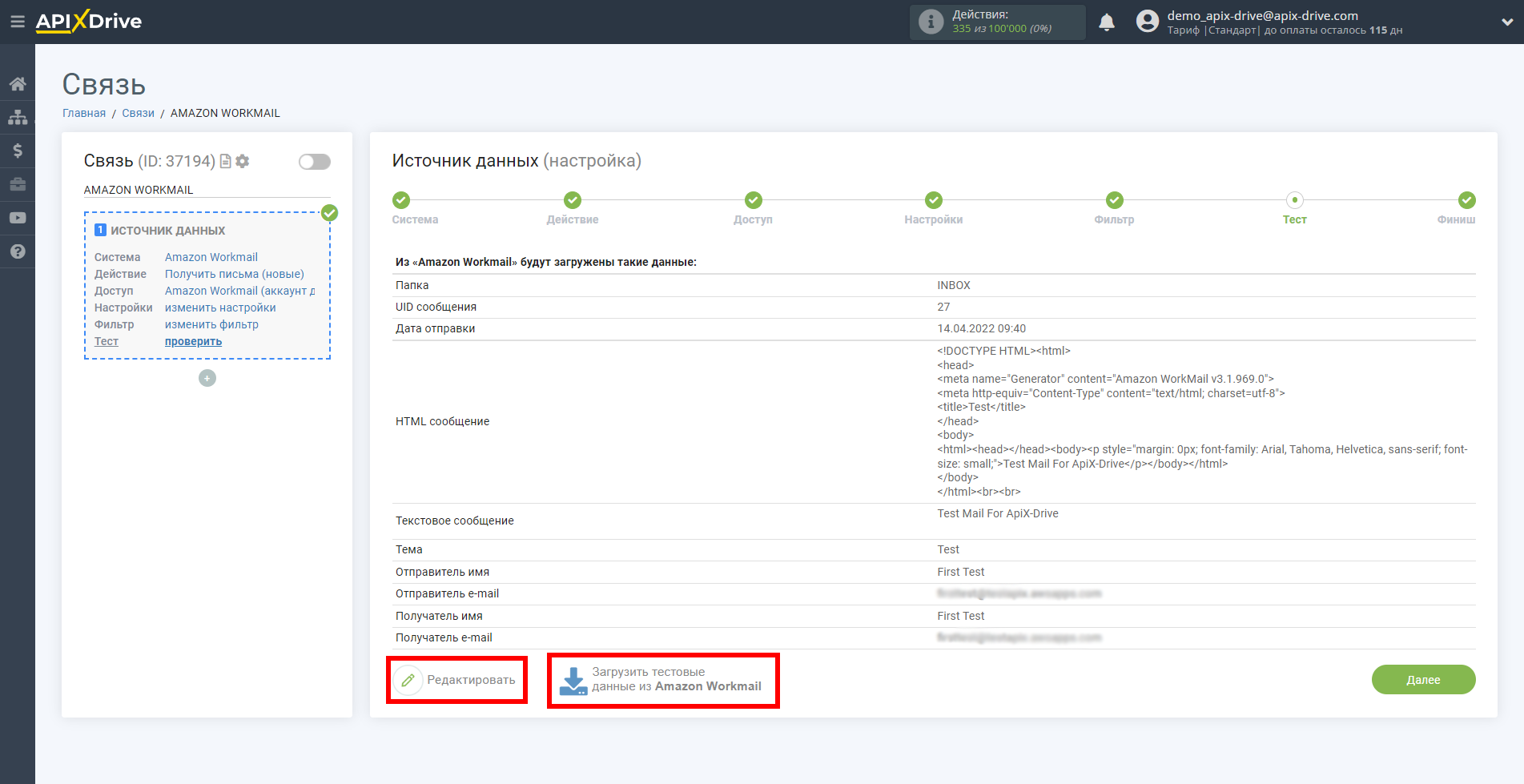
Task: Open the connections sitemap sidebar icon
Action: [x=18, y=118]
